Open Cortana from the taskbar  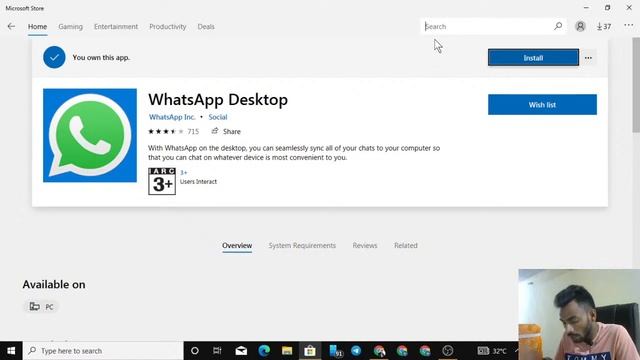(x=195, y=351)
